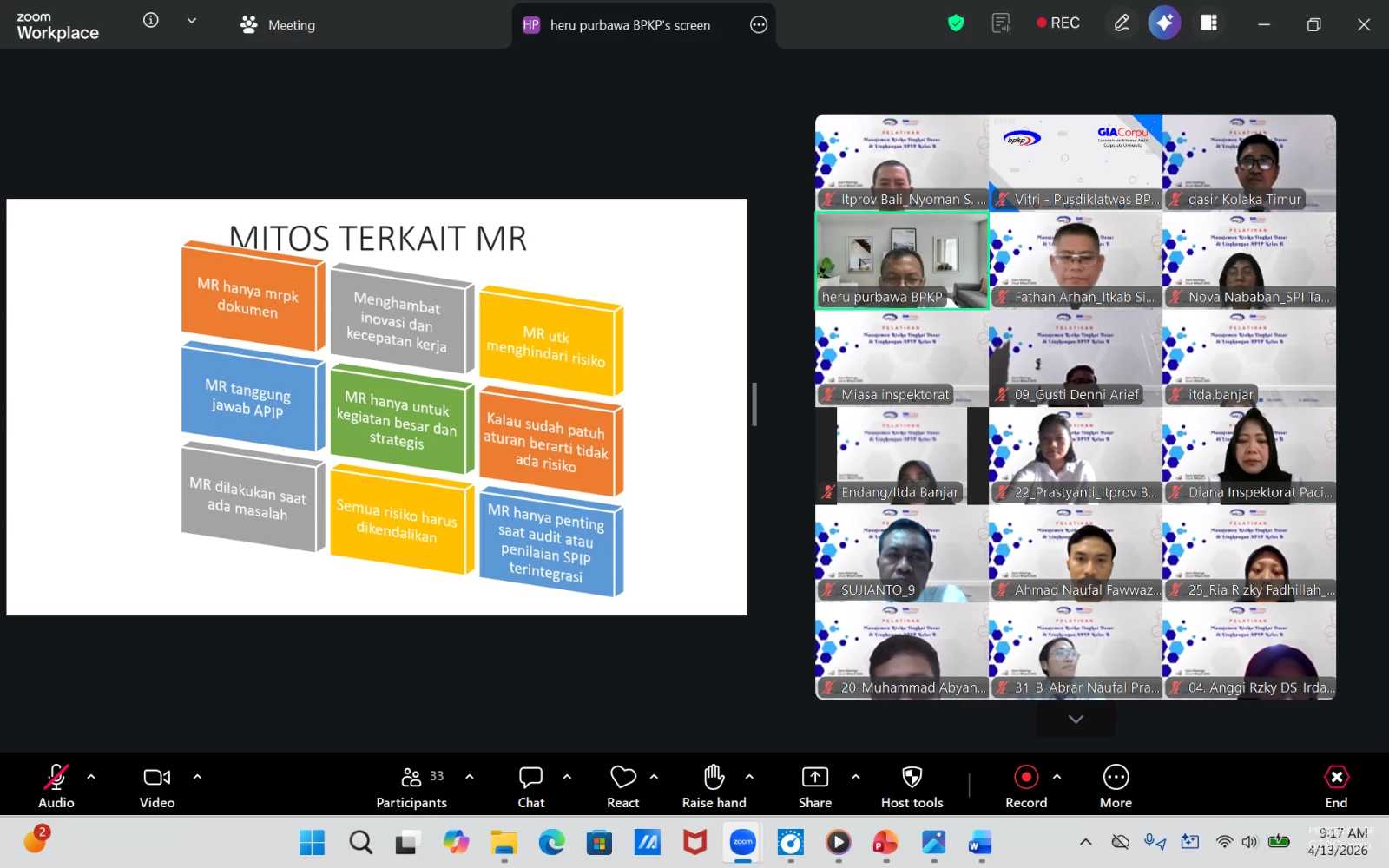Open the Participants list

[x=411, y=786]
